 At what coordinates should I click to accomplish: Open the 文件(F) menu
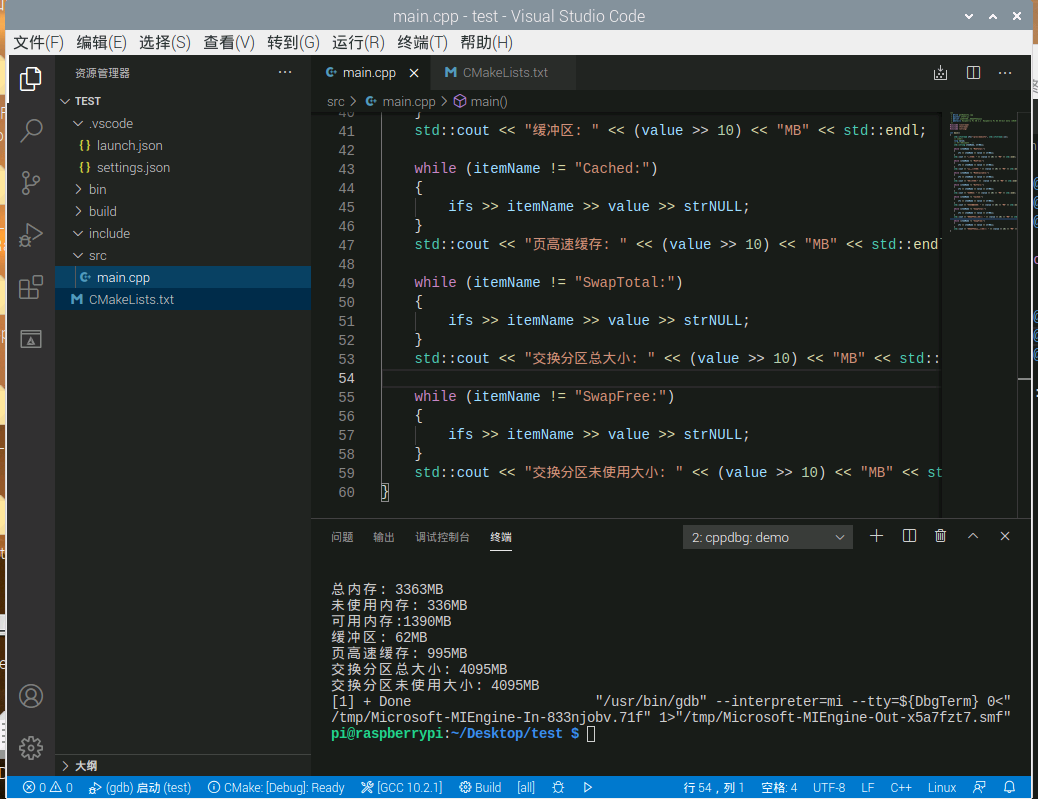coord(38,43)
